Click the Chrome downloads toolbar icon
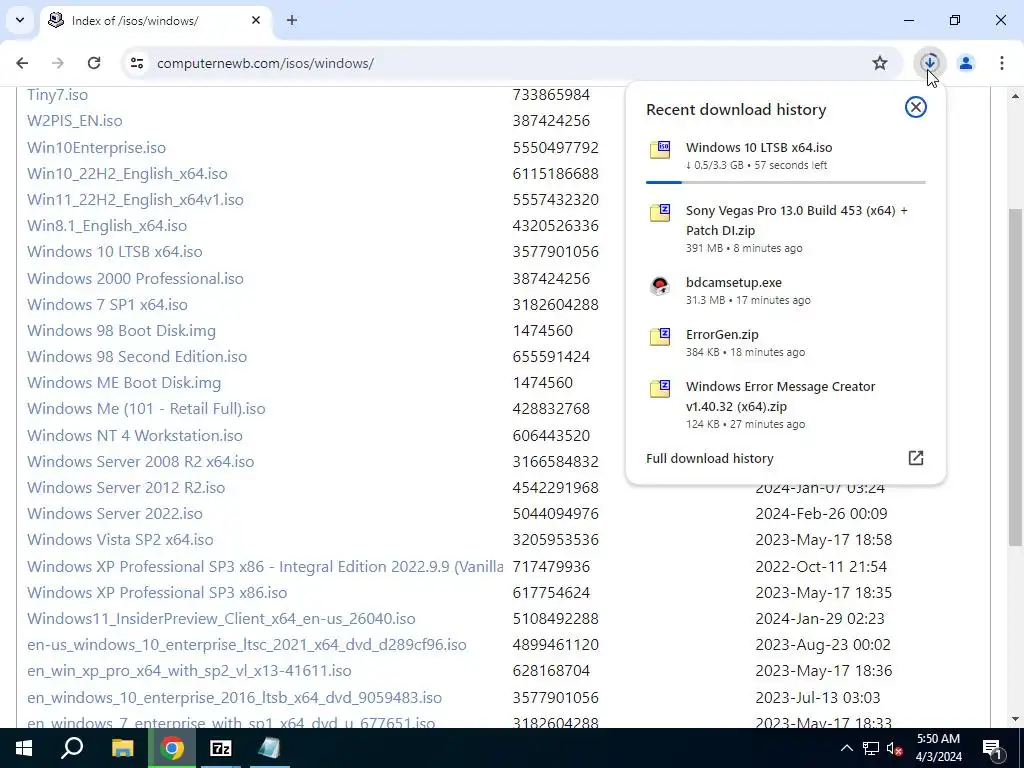Viewport: 1024px width, 768px height. [929, 63]
